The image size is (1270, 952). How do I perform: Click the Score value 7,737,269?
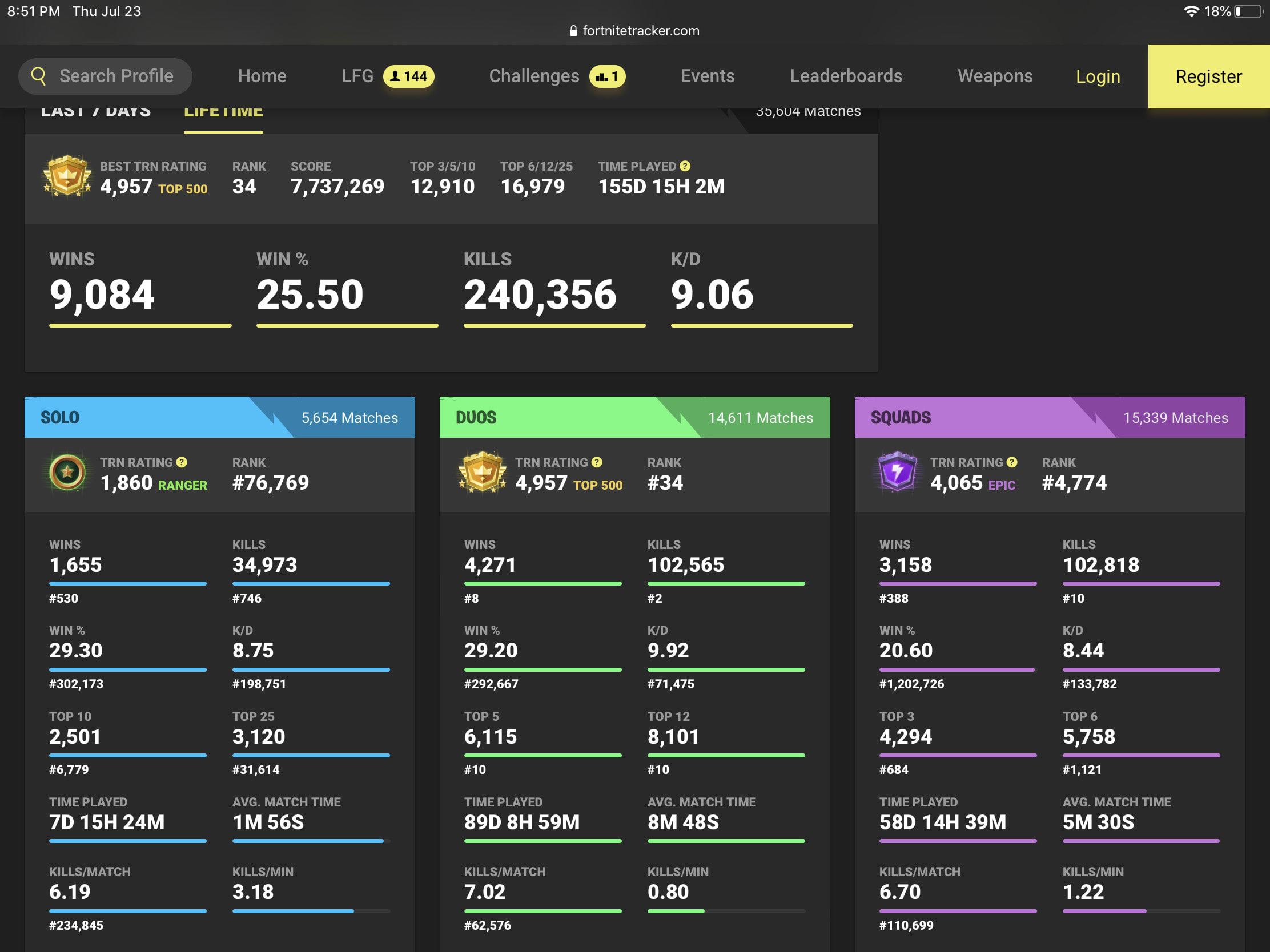click(x=337, y=187)
